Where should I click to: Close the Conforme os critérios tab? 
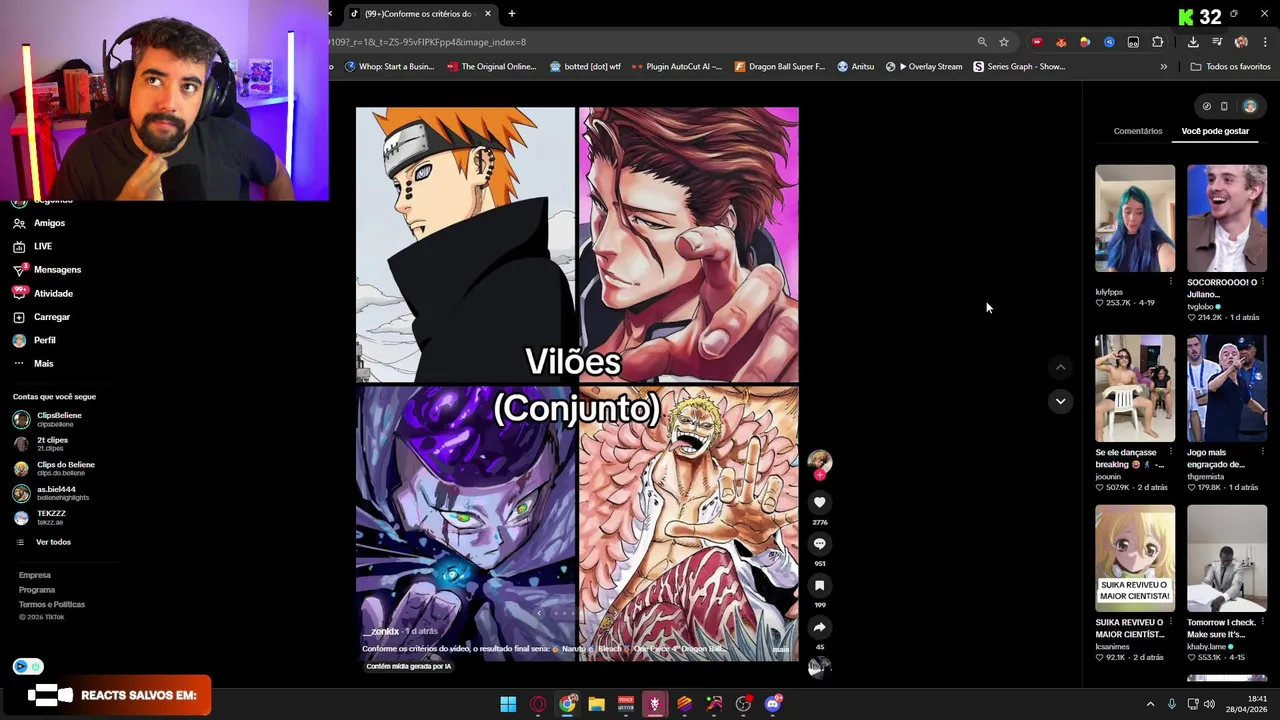pos(488,13)
